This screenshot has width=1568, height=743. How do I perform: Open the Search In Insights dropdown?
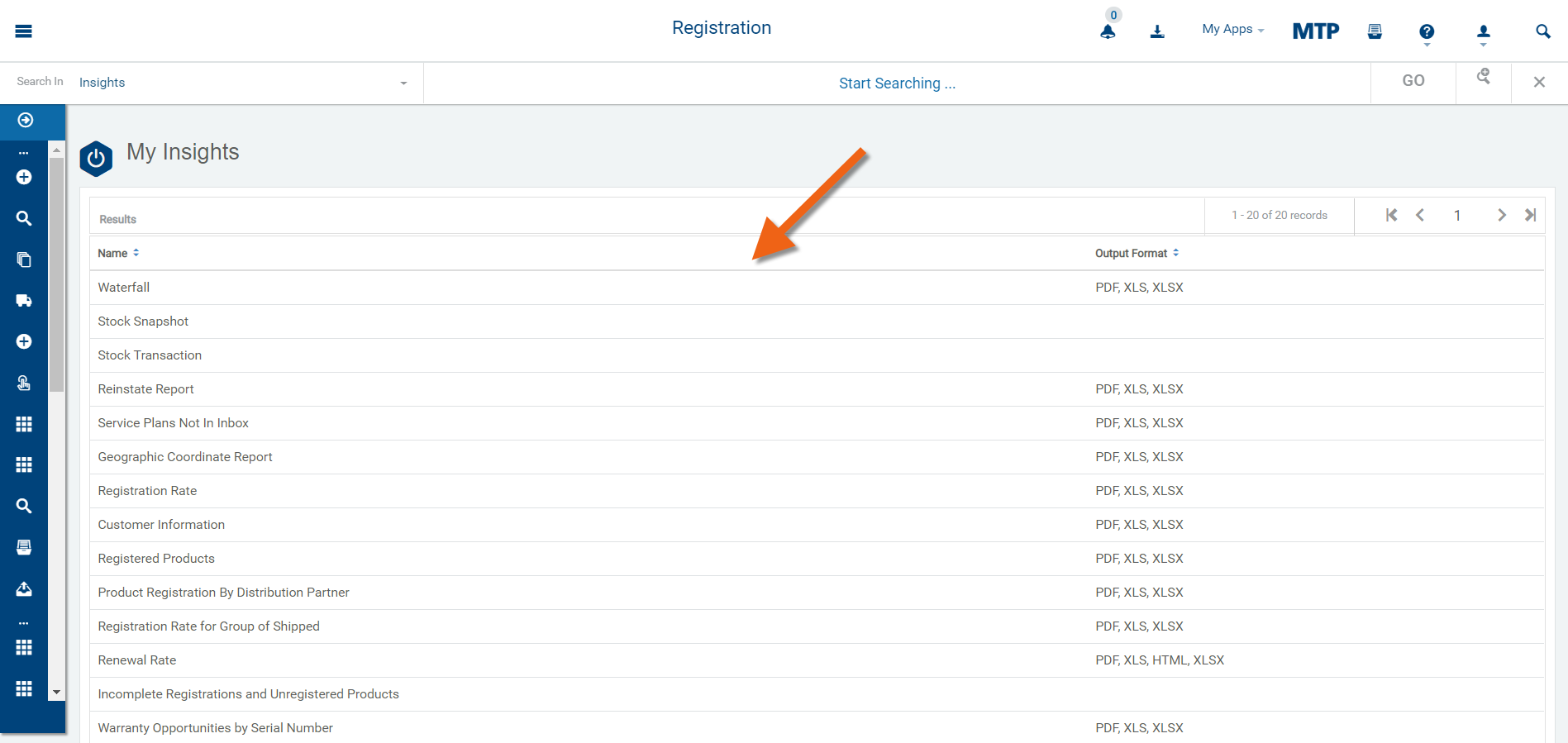[242, 83]
